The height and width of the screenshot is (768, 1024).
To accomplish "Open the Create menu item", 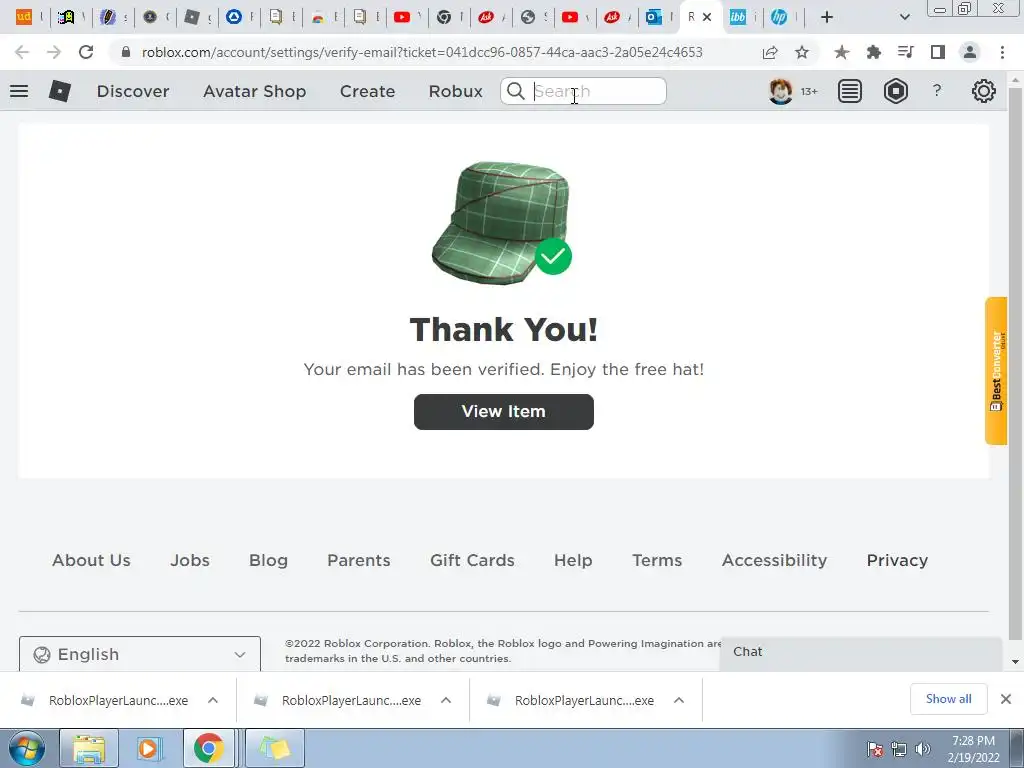I will click(x=367, y=91).
